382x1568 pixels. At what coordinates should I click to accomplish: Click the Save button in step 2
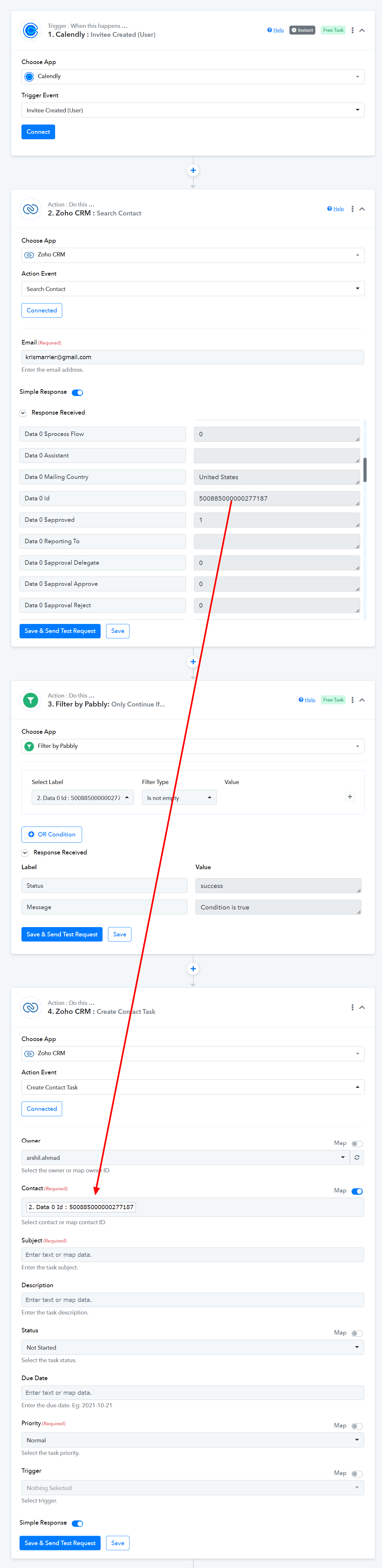(x=118, y=631)
